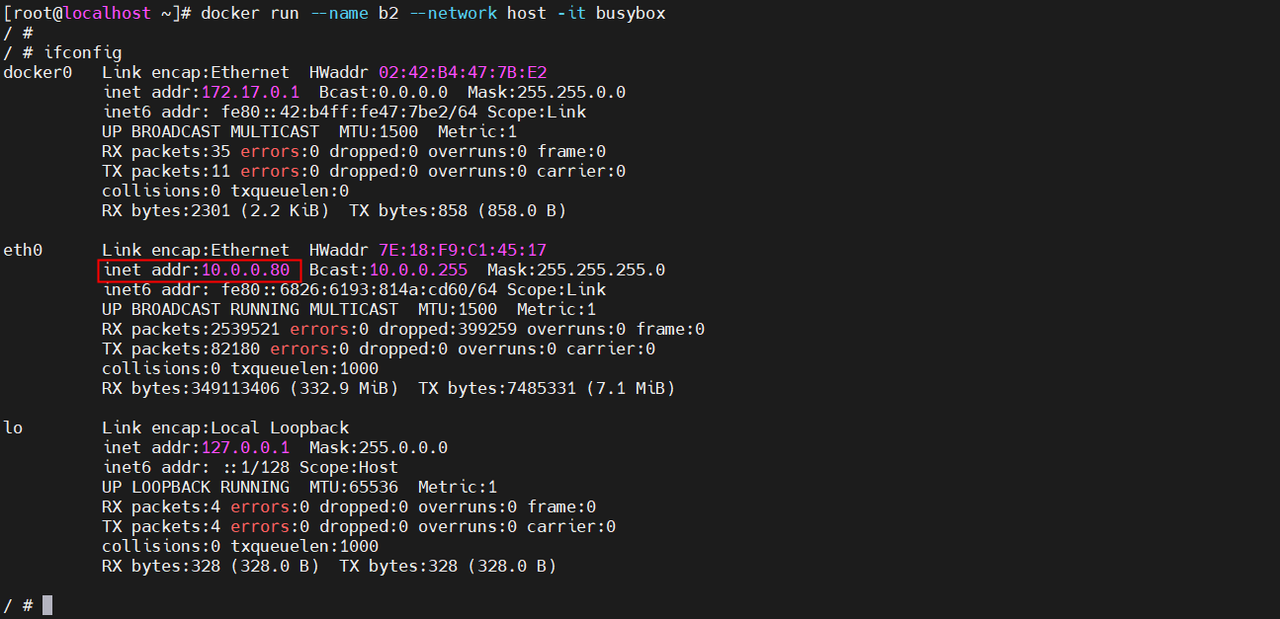This screenshot has height=619, width=1280.
Task: Click the docker0 interface name
Action: [x=37, y=72]
